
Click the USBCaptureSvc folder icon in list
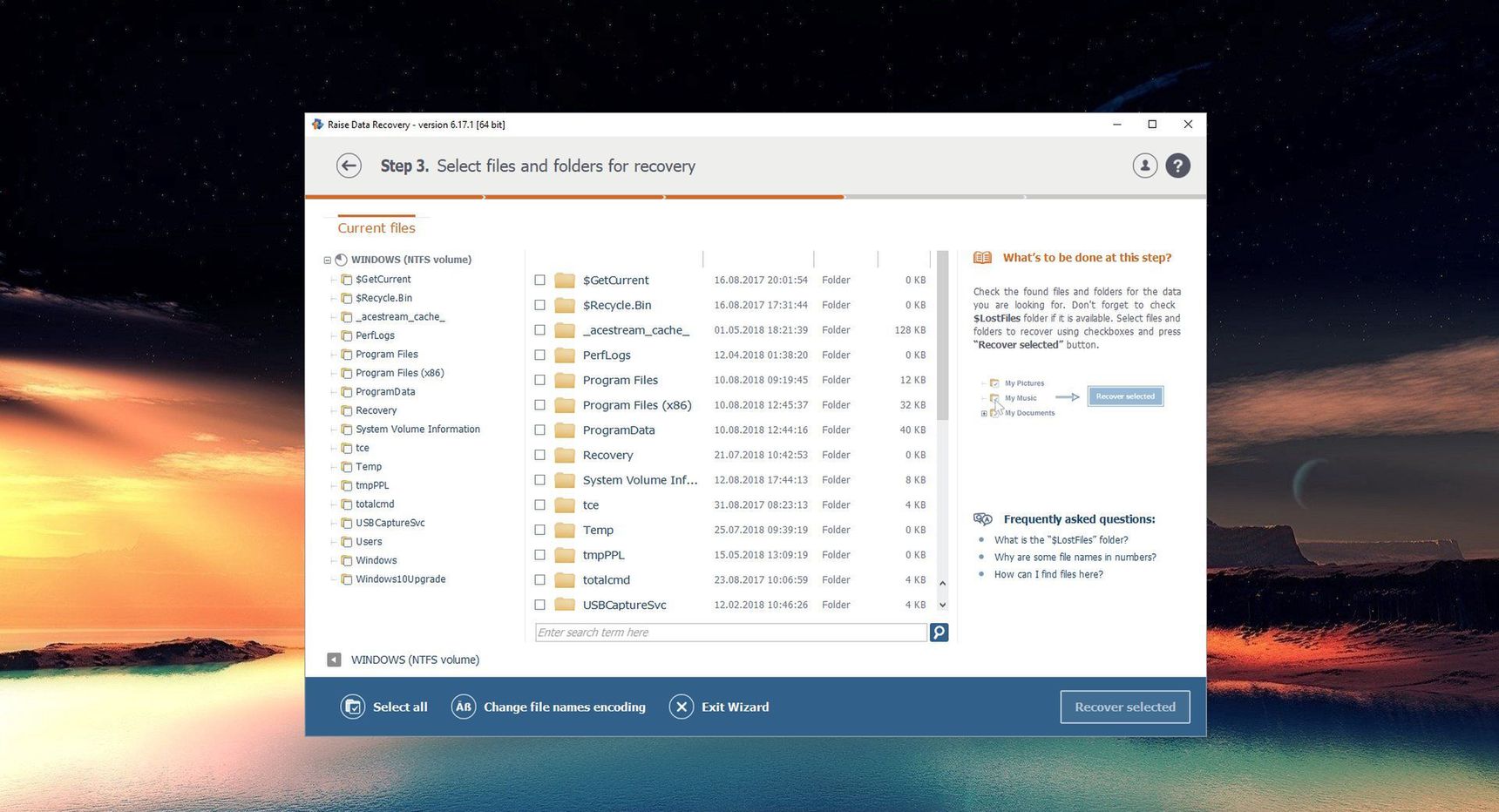pyautogui.click(x=565, y=605)
